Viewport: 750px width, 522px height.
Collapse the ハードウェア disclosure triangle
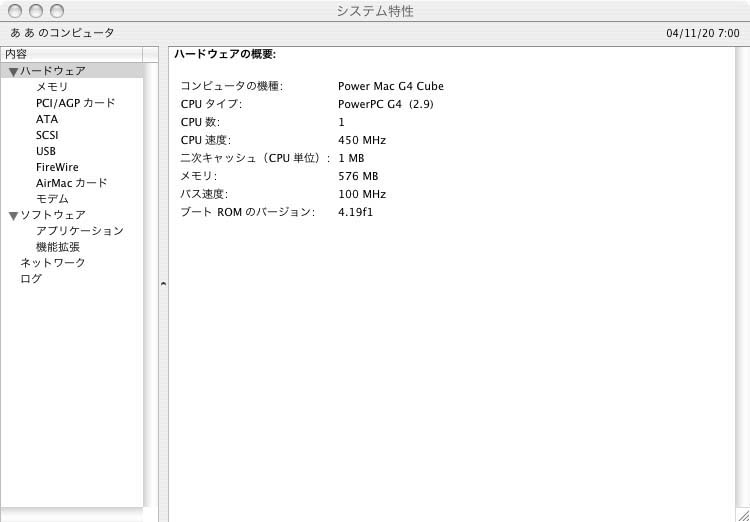13,72
